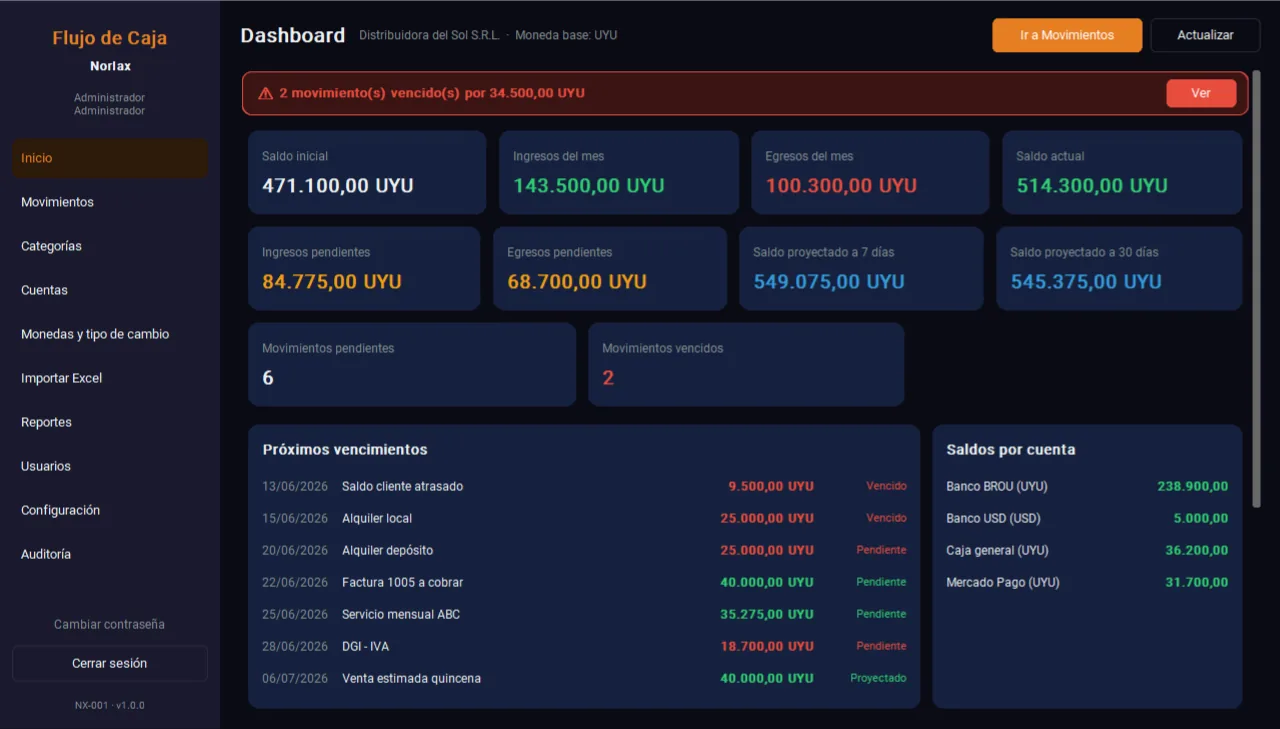Click Distribuidora del Sol S.R.L. text
Screen dimensions: 1280x729
coord(430,35)
